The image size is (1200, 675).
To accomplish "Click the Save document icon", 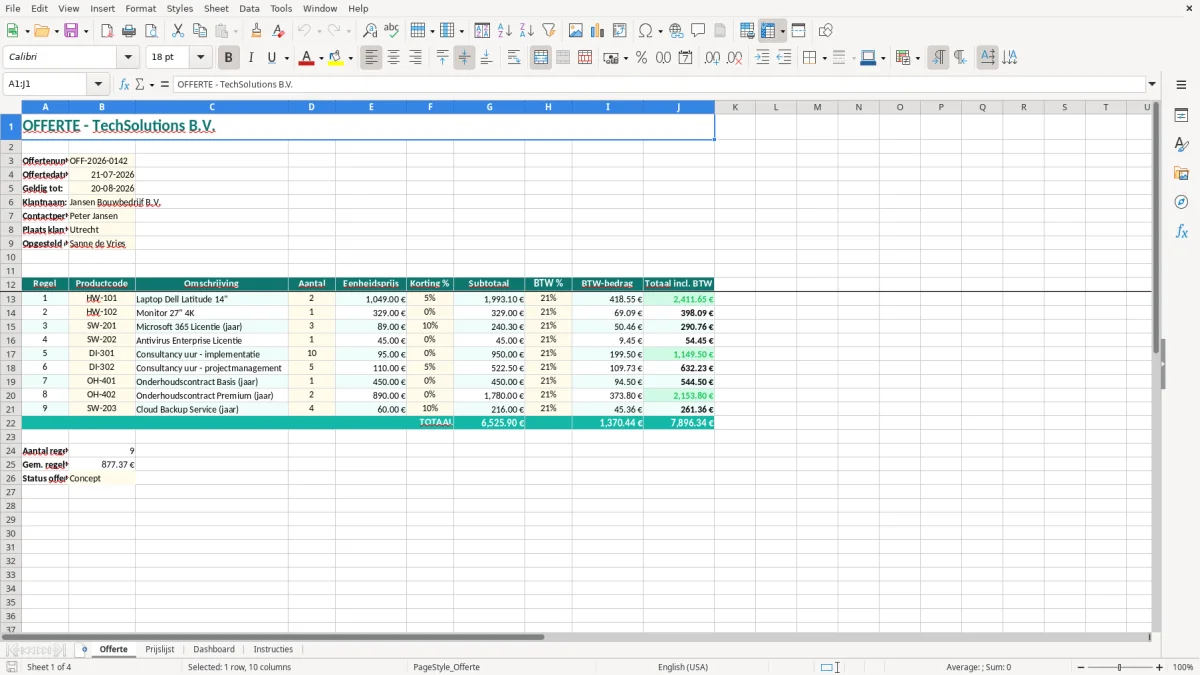I will pos(71,31).
